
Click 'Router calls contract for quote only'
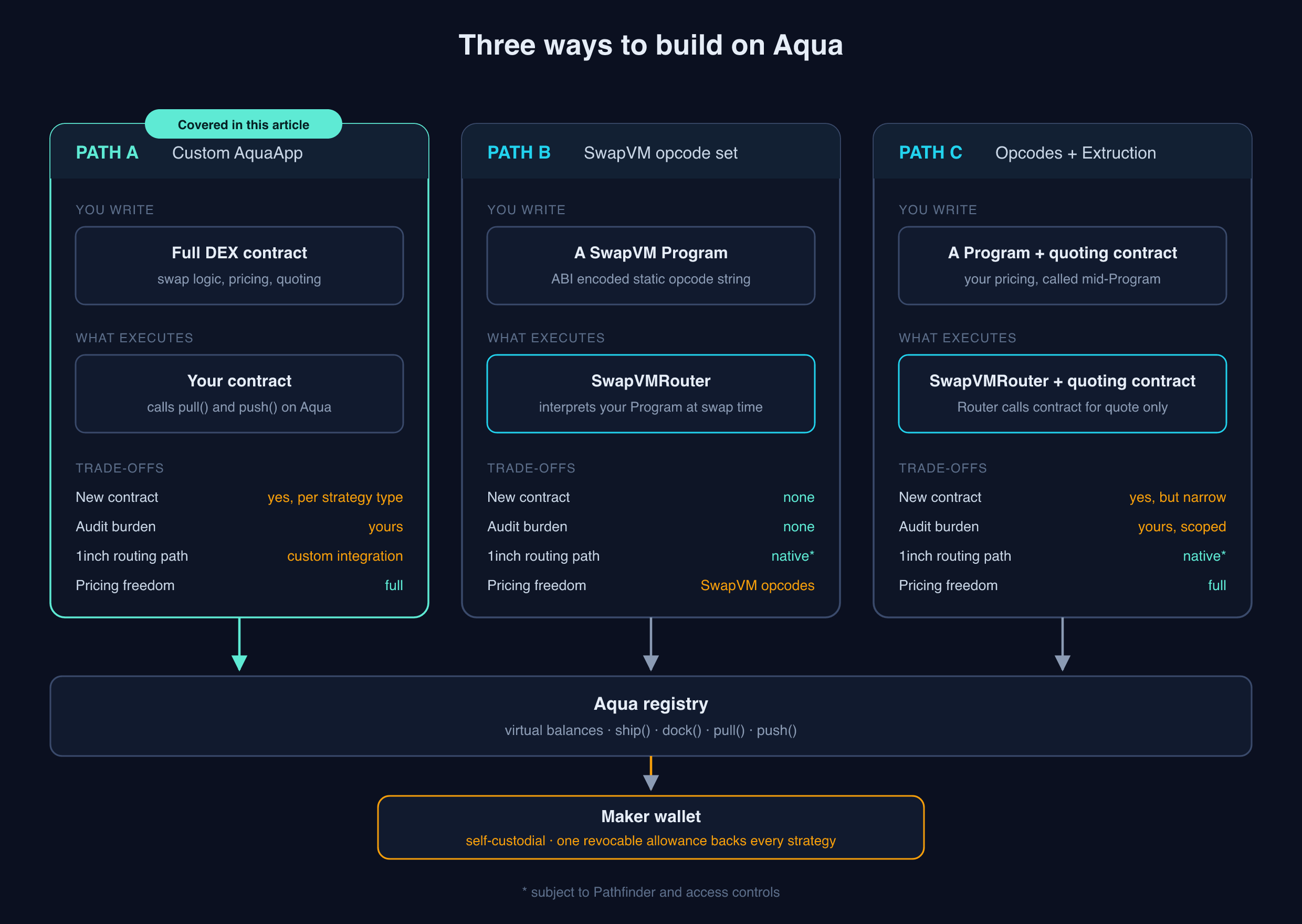[1063, 407]
